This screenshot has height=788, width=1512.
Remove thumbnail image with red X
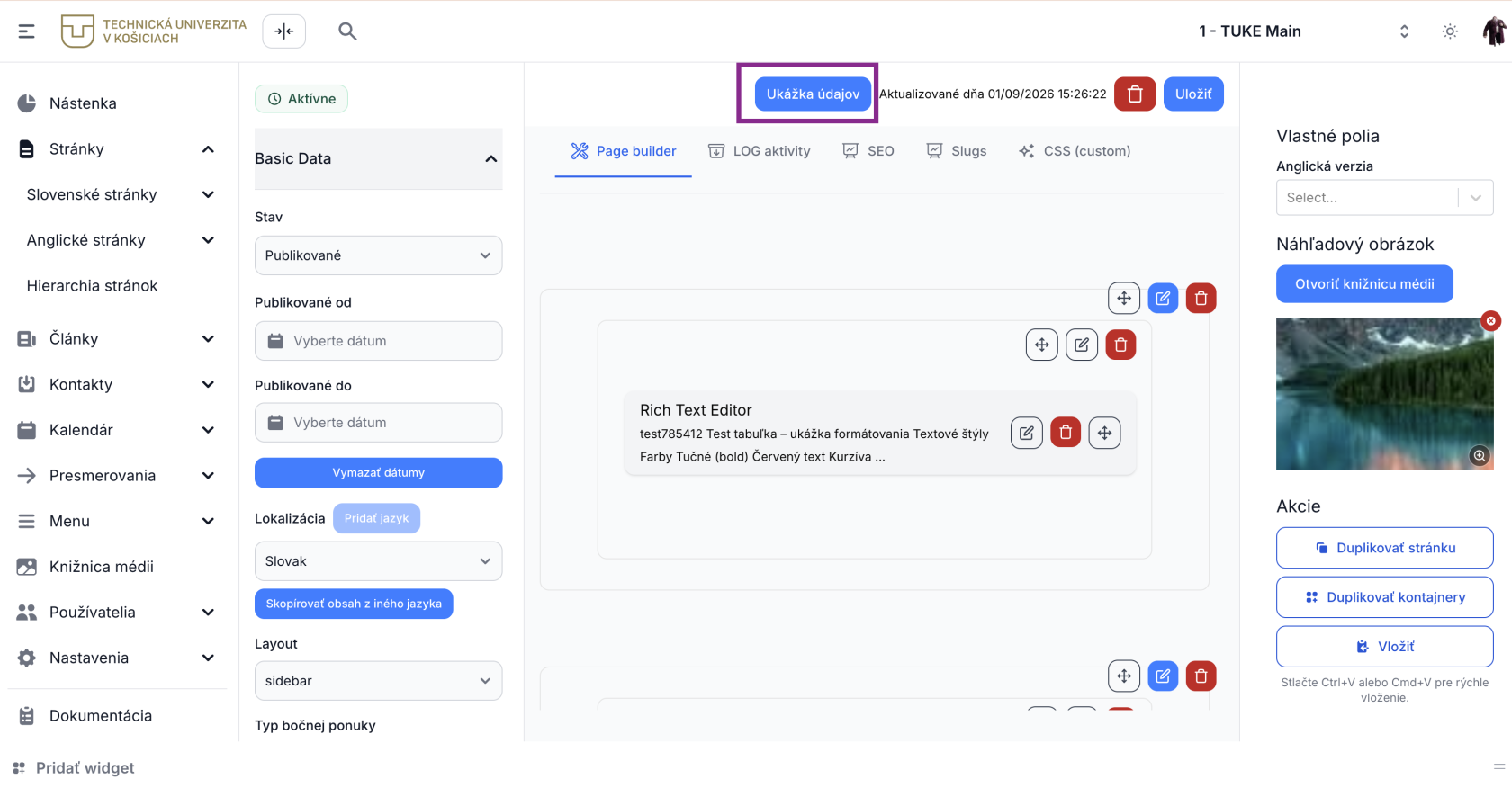1491,320
